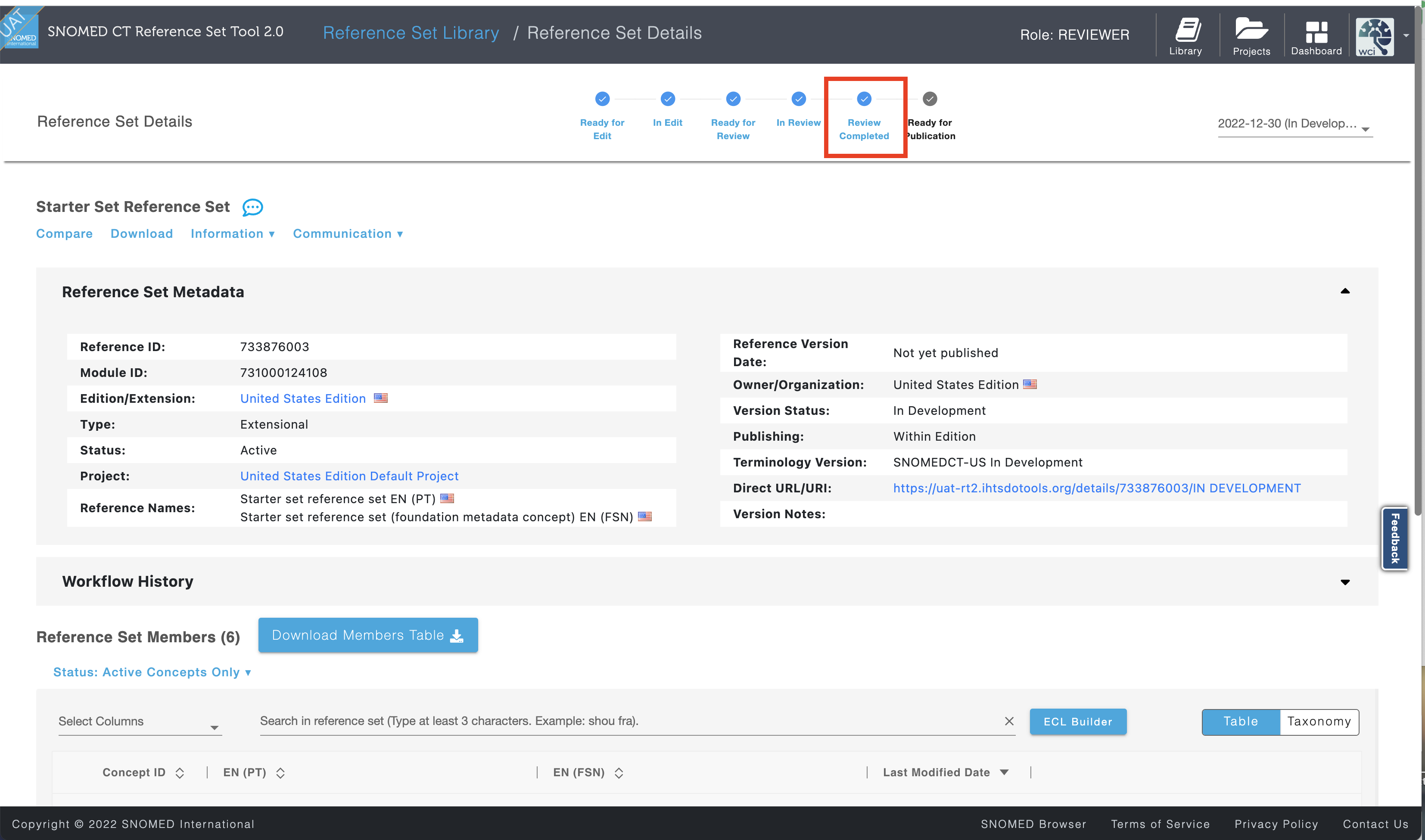Open the Select Columns dropdown
The height and width of the screenshot is (840, 1425).
[x=140, y=722]
